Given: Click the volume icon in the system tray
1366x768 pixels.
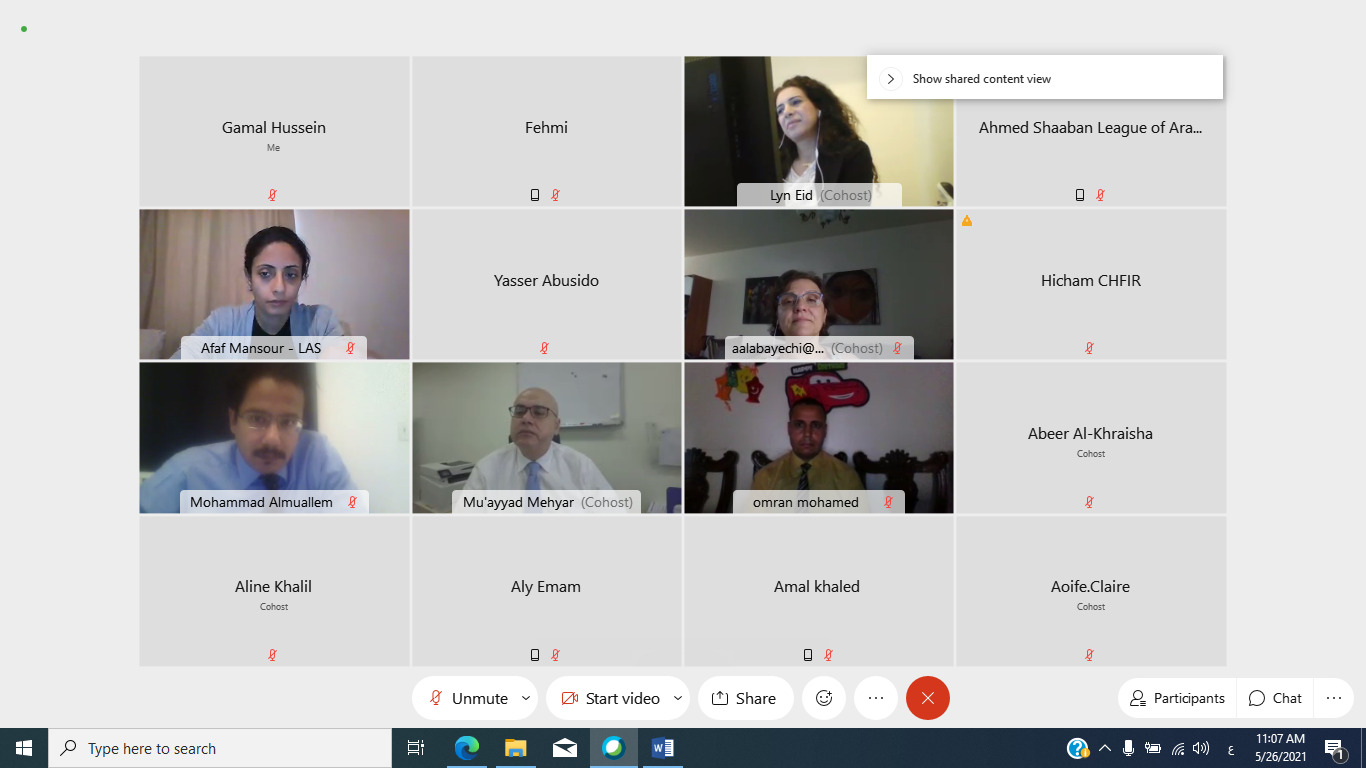Looking at the screenshot, I should tap(1201, 748).
